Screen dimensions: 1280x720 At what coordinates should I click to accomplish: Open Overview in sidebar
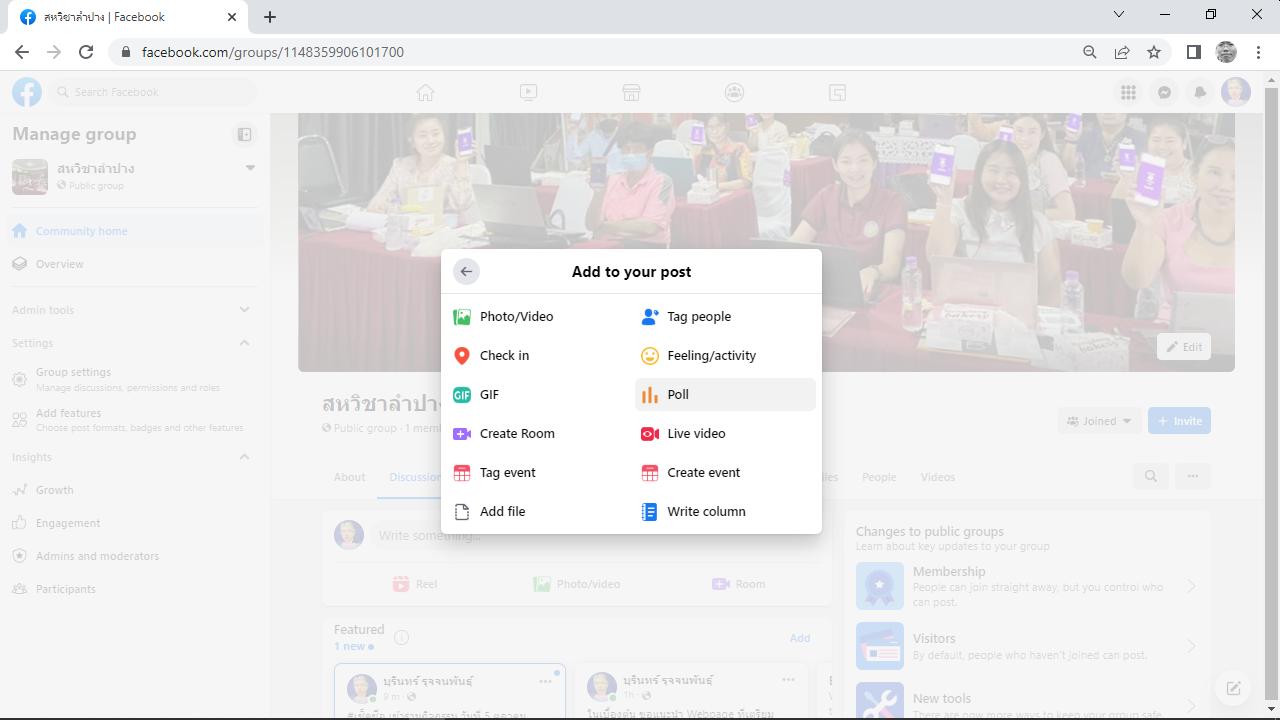coord(135,264)
